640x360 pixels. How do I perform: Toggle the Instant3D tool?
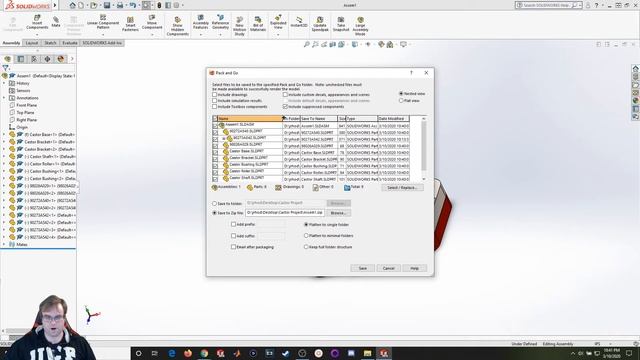point(299,22)
